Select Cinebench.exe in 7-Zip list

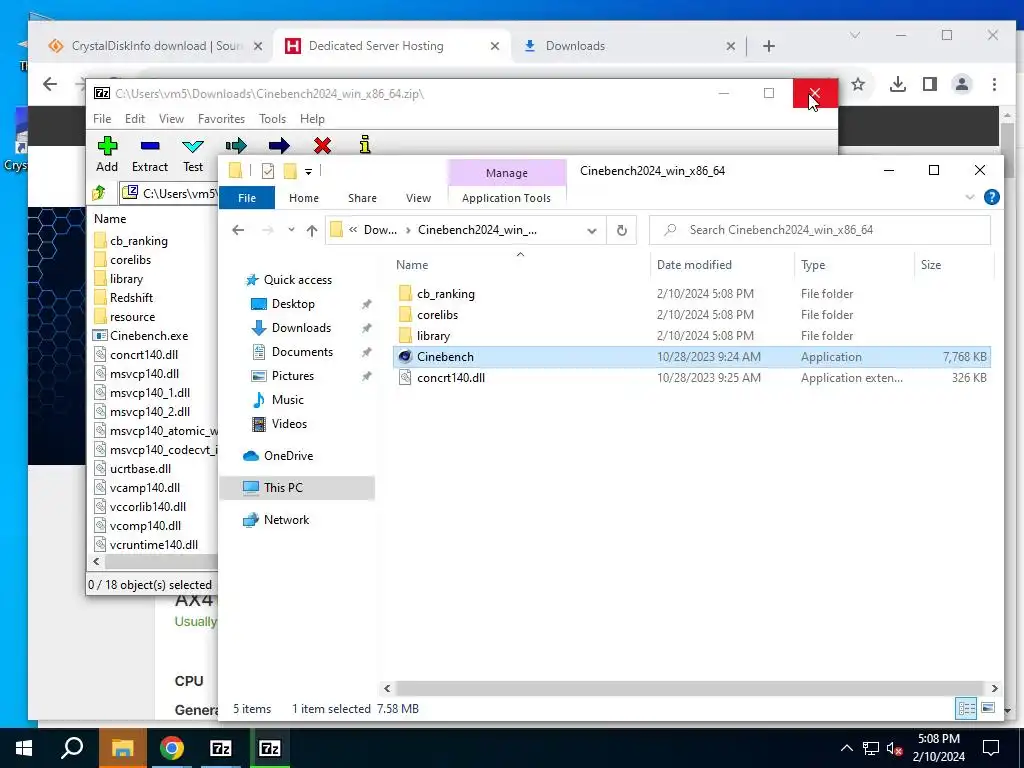[149, 336]
